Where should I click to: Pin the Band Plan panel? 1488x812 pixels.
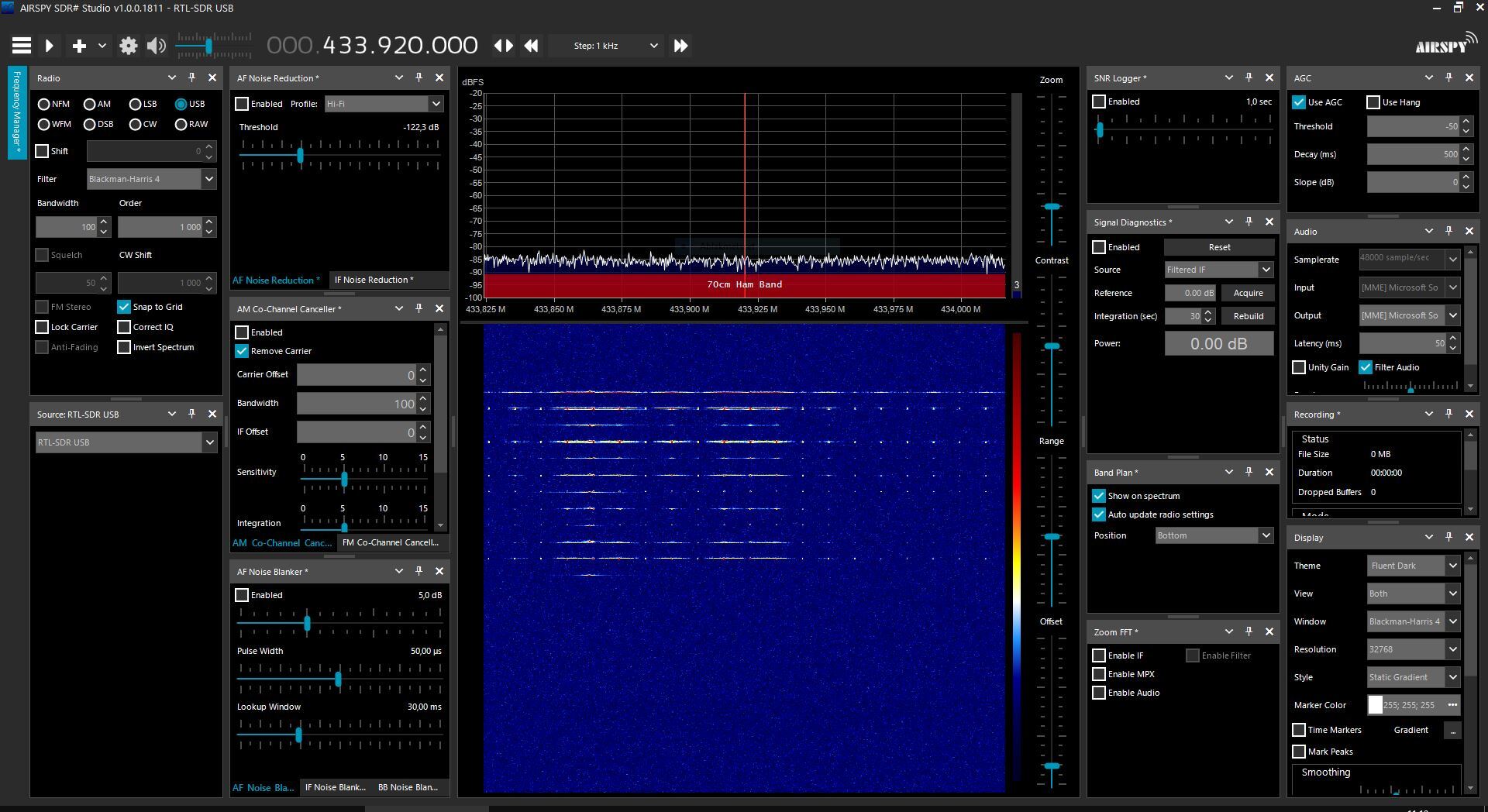coord(1249,472)
